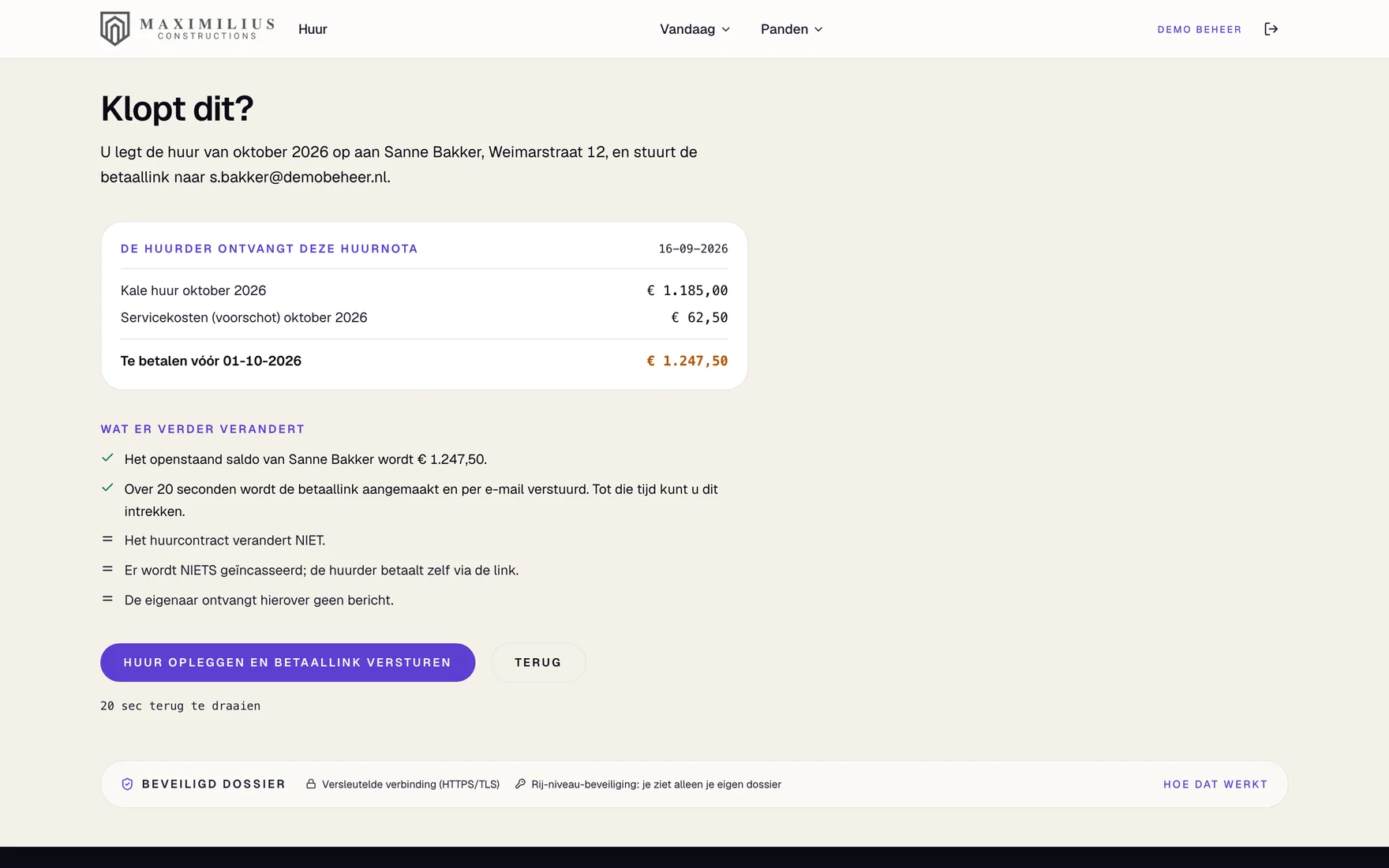Expand the Vandaag dropdown menu
This screenshot has height=868, width=1389.
694,29
